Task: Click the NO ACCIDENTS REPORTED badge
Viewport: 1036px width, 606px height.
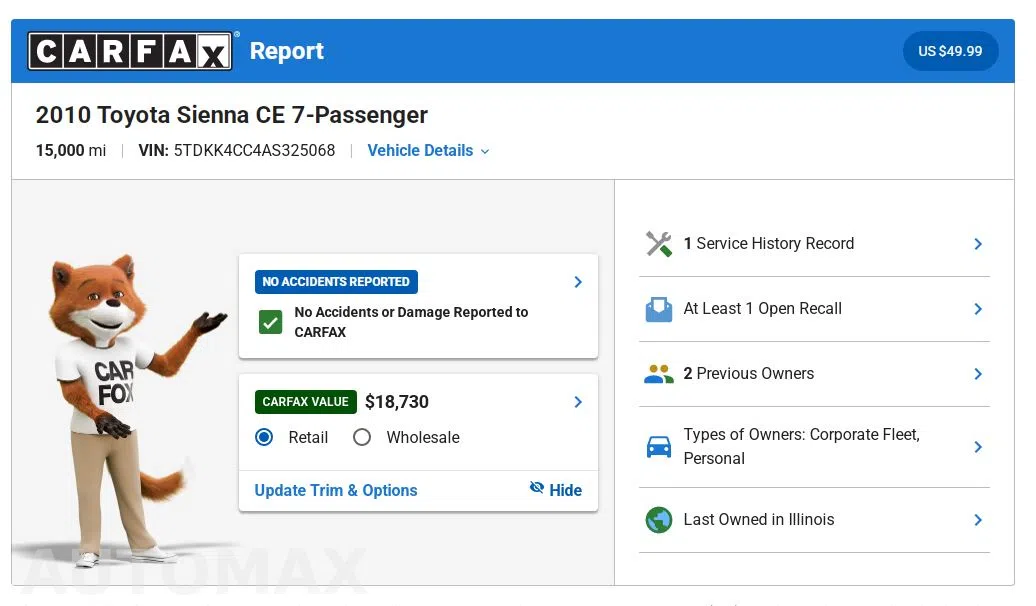Action: (336, 282)
